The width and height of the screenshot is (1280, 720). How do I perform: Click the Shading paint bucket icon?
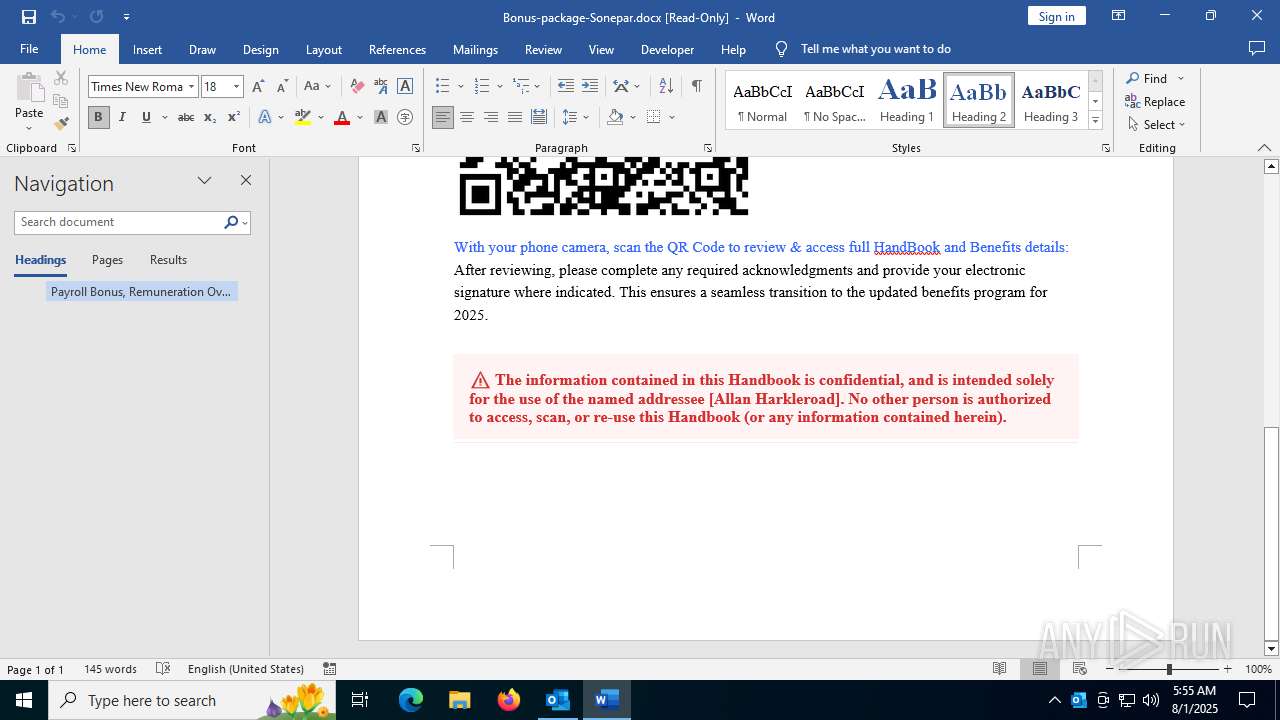(x=616, y=117)
